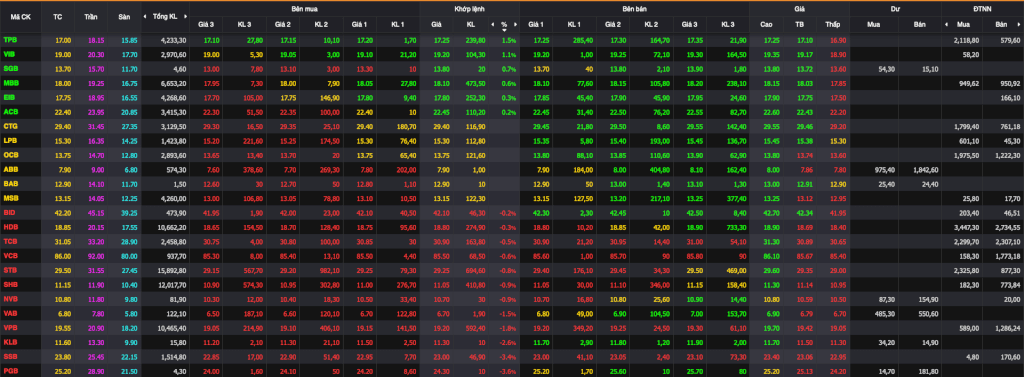Click the TB column header
This screenshot has height=377, width=1024.
[x=799, y=24]
